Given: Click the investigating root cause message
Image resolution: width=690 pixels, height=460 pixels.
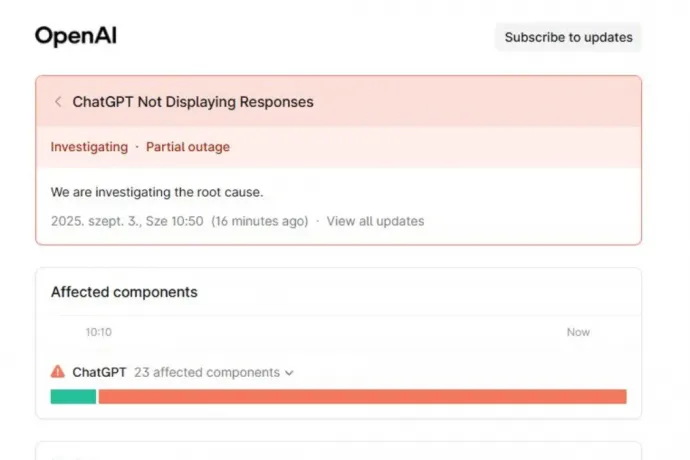Looking at the screenshot, I should [157, 191].
